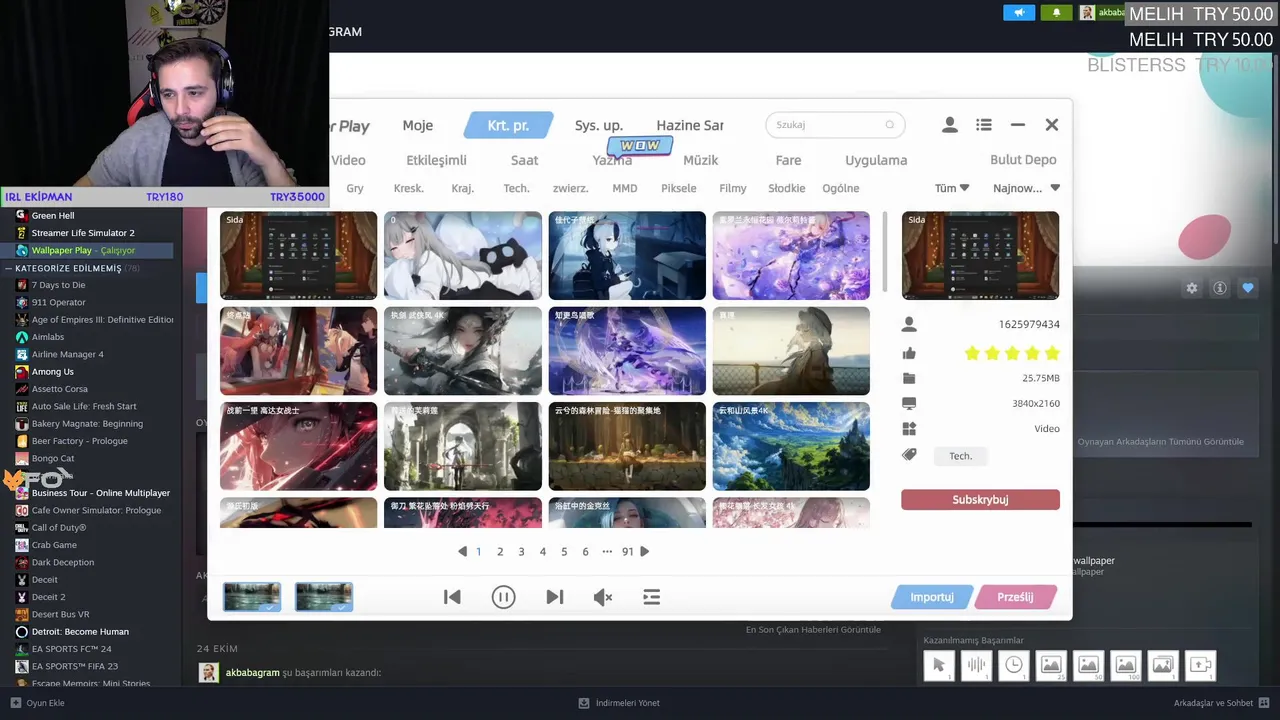Select the Krt. pr. tab

(x=508, y=125)
